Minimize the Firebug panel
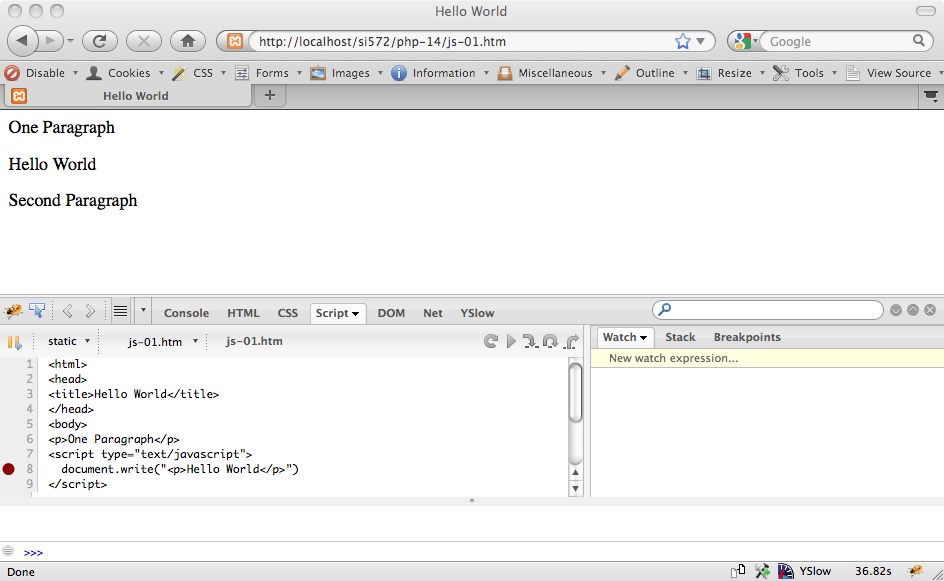The width and height of the screenshot is (944, 581). click(x=896, y=310)
